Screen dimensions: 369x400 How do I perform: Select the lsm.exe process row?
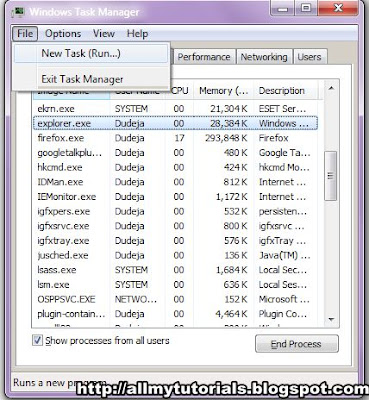[176, 285]
